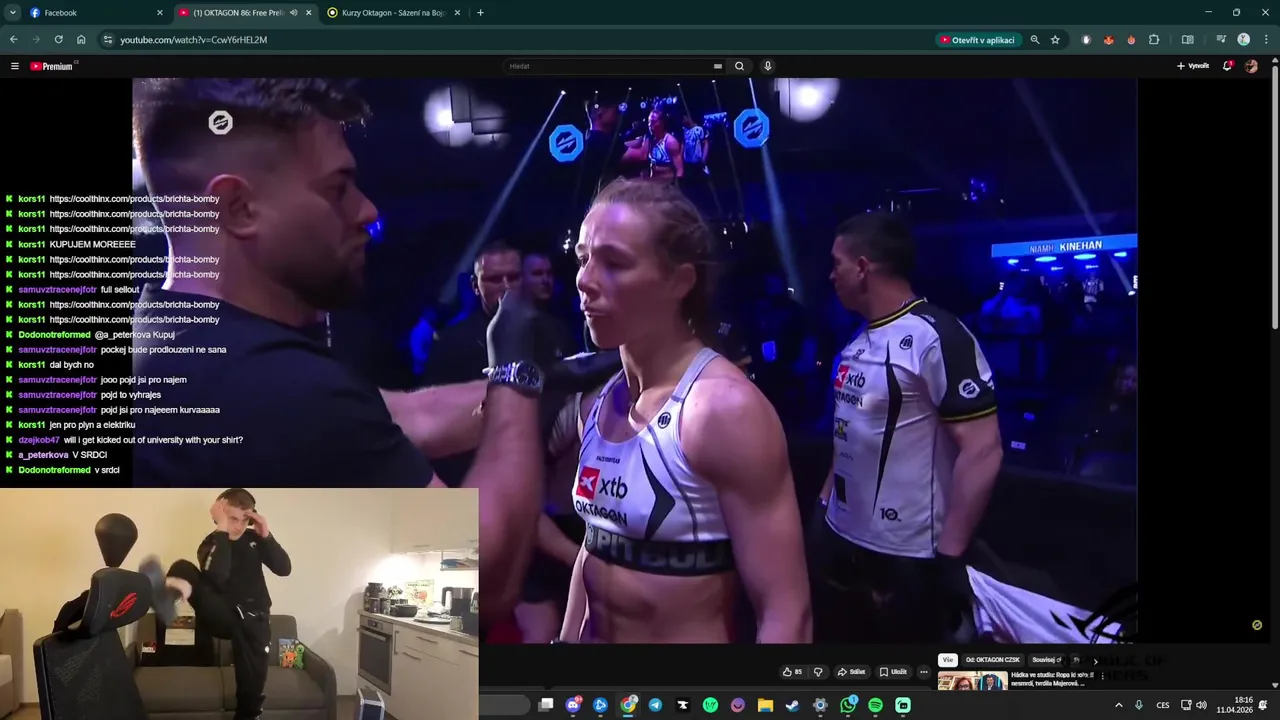Share the video with Sdílet
This screenshot has height=720, width=1280.
point(852,672)
